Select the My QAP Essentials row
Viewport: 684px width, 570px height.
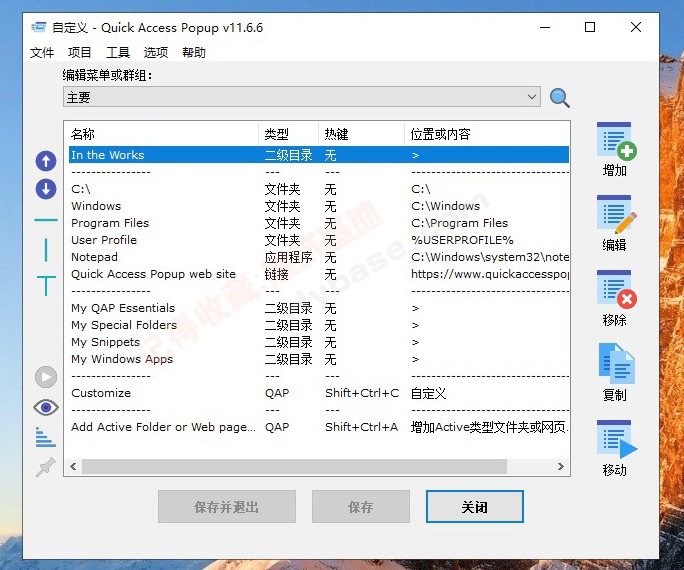318,308
